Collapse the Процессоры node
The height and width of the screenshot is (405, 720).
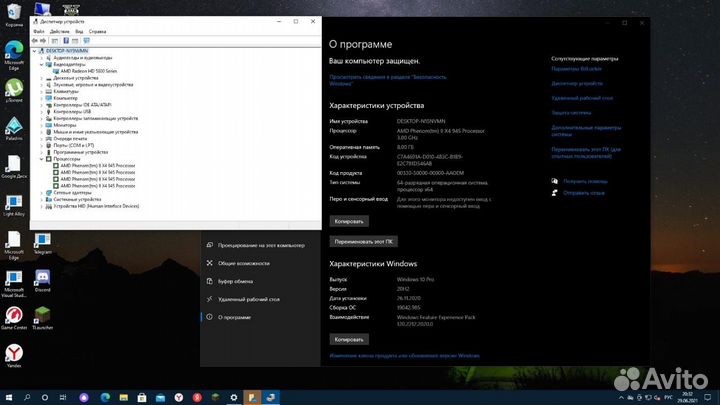click(41, 159)
